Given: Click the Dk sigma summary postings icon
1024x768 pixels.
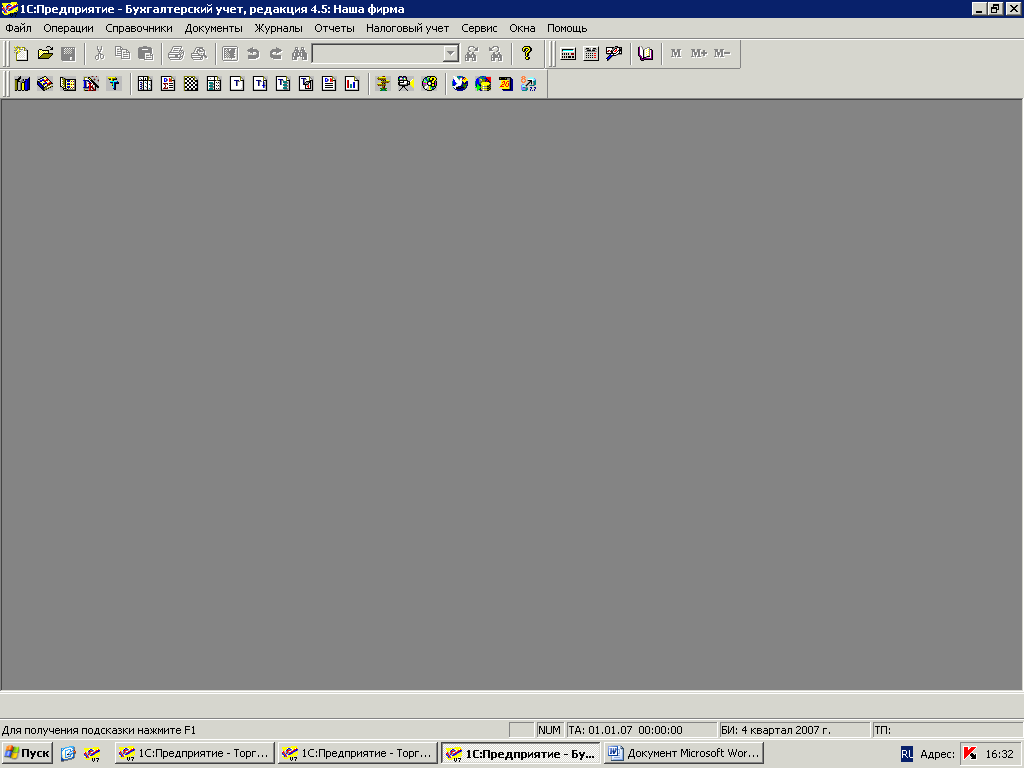Looking at the screenshot, I should [168, 84].
